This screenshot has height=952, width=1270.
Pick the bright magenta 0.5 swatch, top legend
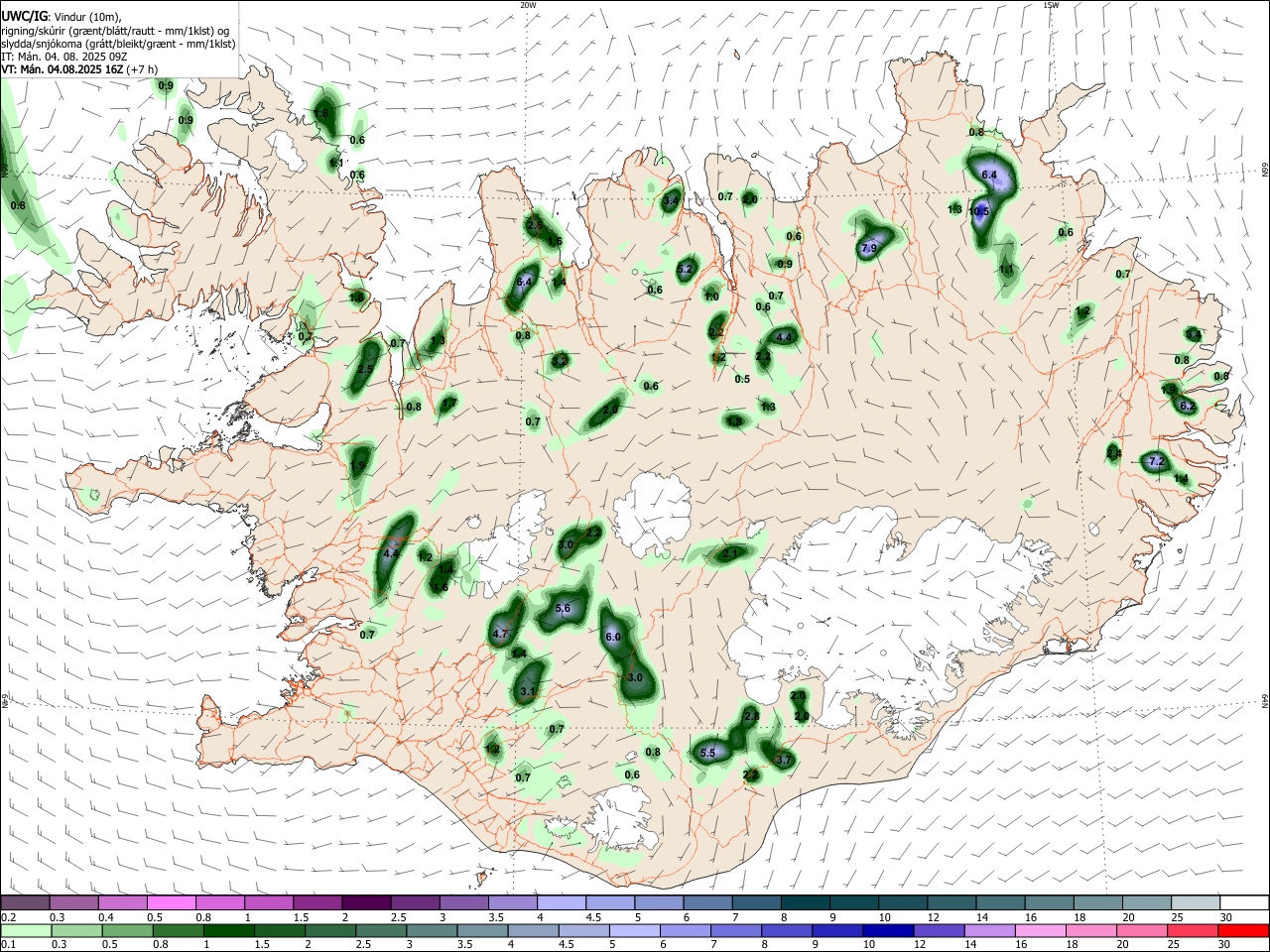point(171,902)
